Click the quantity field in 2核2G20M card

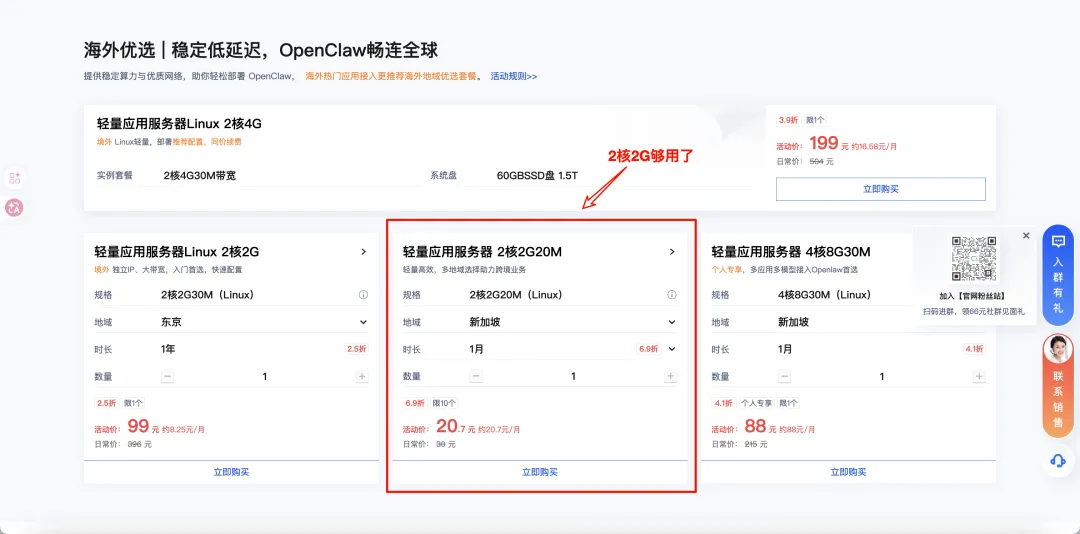[x=574, y=376]
